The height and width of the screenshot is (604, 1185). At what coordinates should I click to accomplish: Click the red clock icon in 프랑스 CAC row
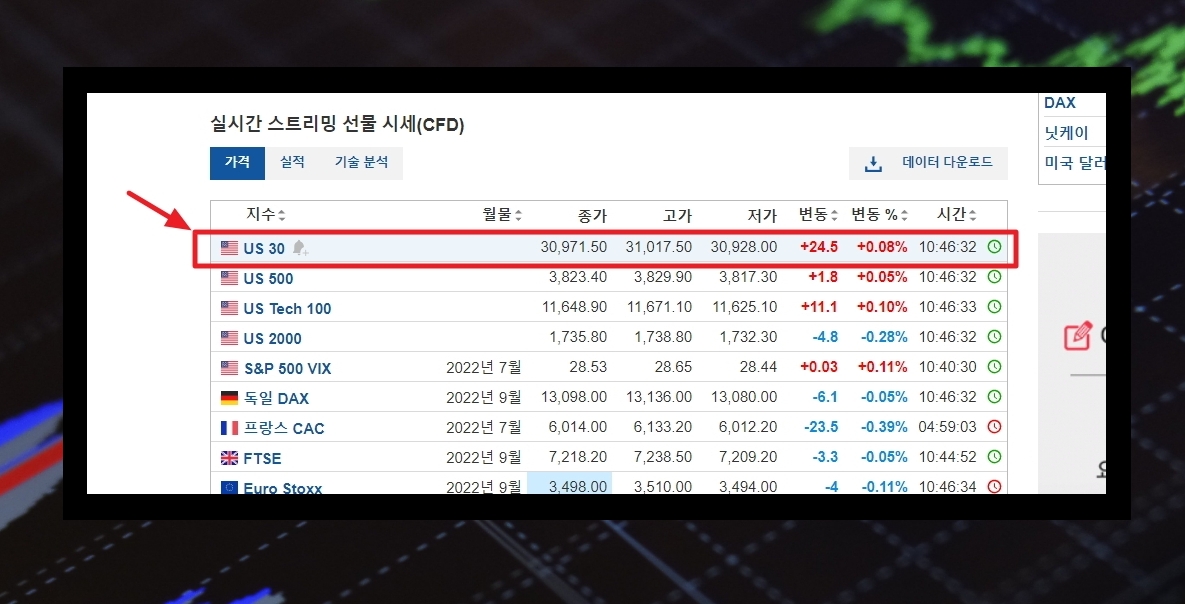pyautogui.click(x=995, y=426)
